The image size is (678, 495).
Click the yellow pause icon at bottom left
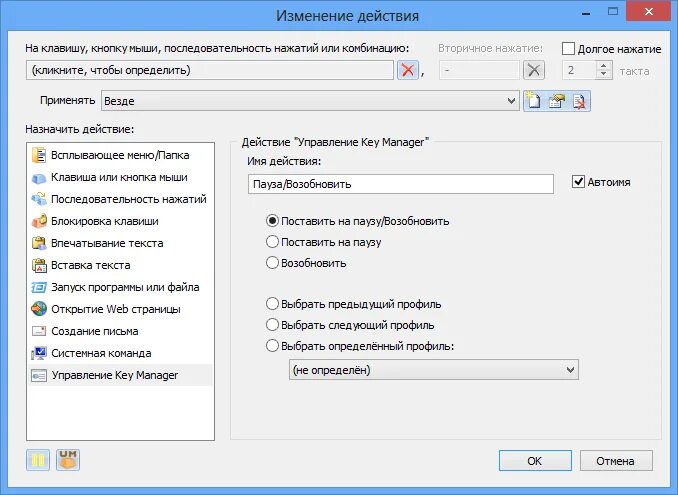[38, 460]
